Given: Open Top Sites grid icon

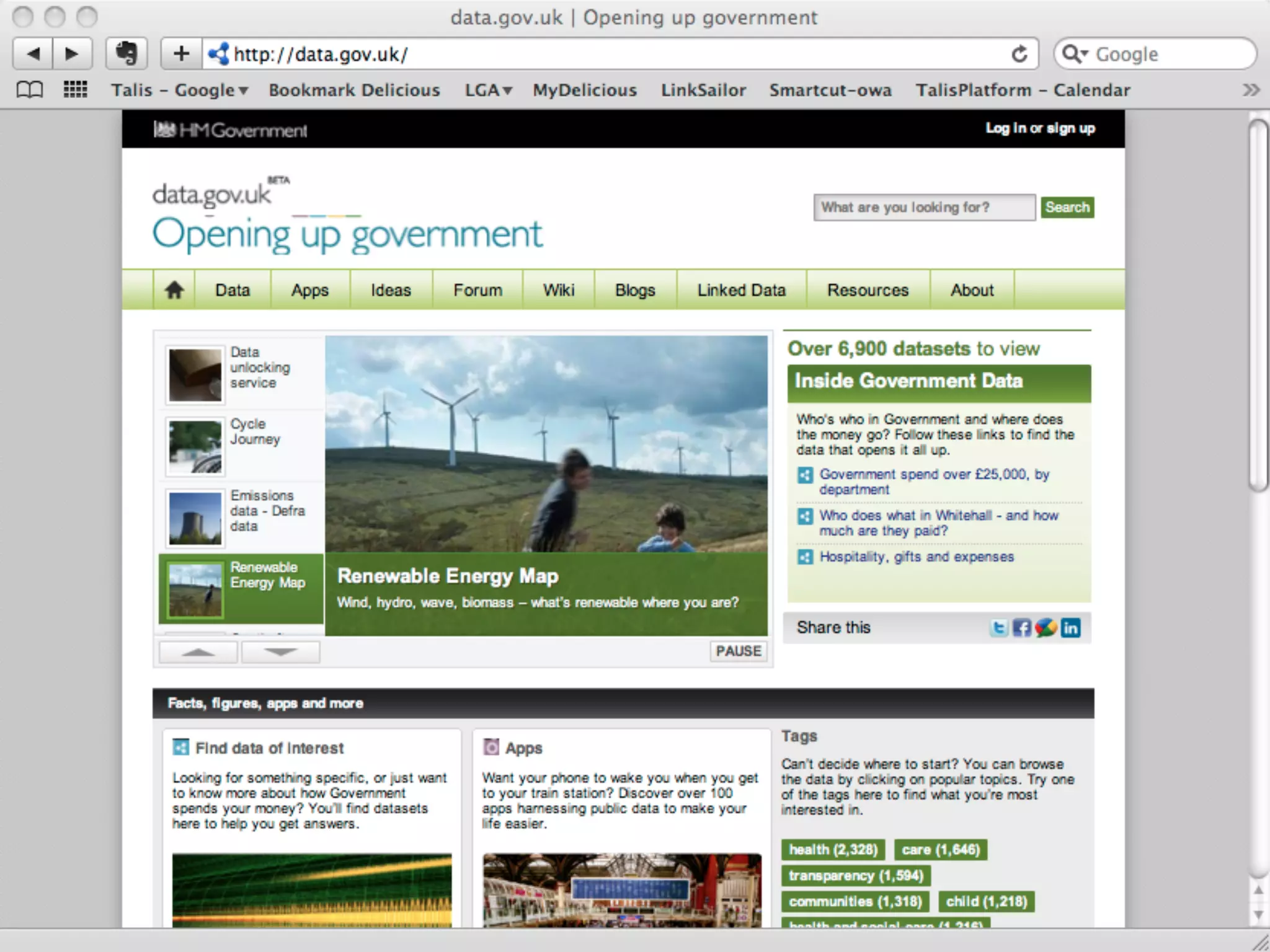Looking at the screenshot, I should click(x=75, y=90).
